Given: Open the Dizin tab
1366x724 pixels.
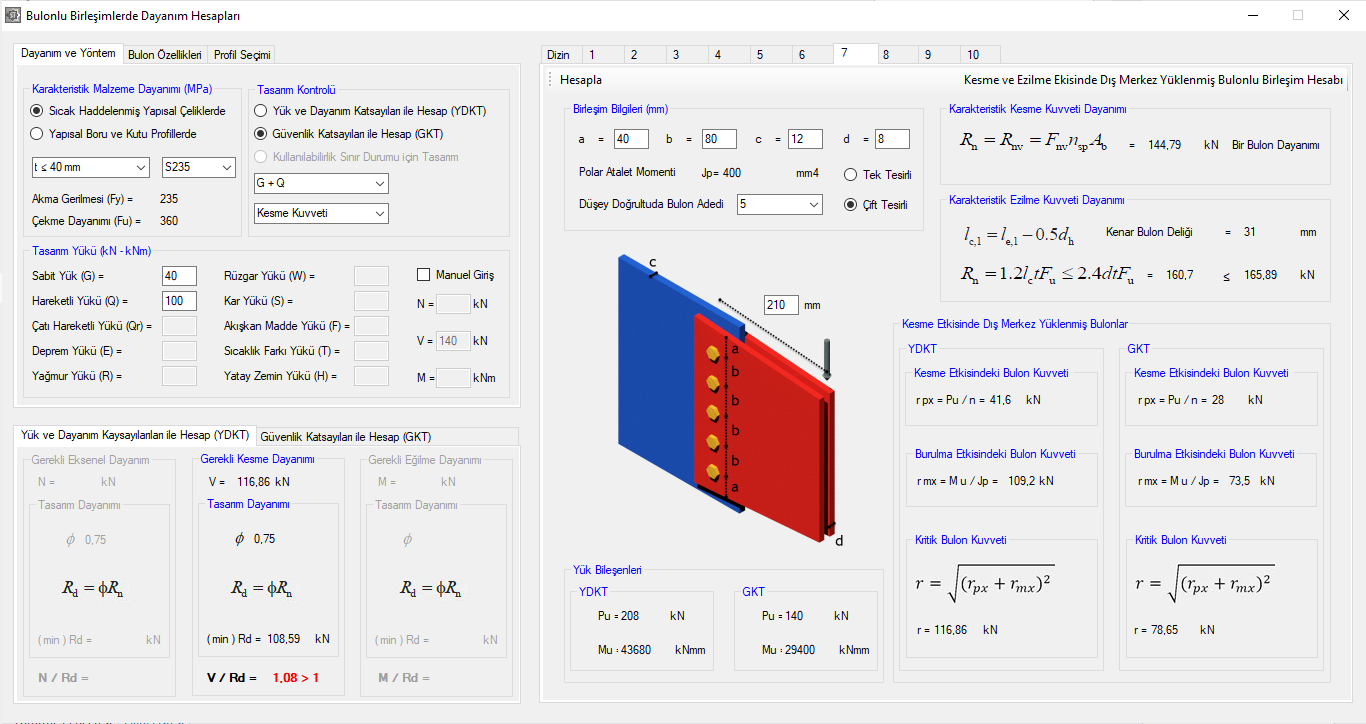Looking at the screenshot, I should (x=559, y=55).
